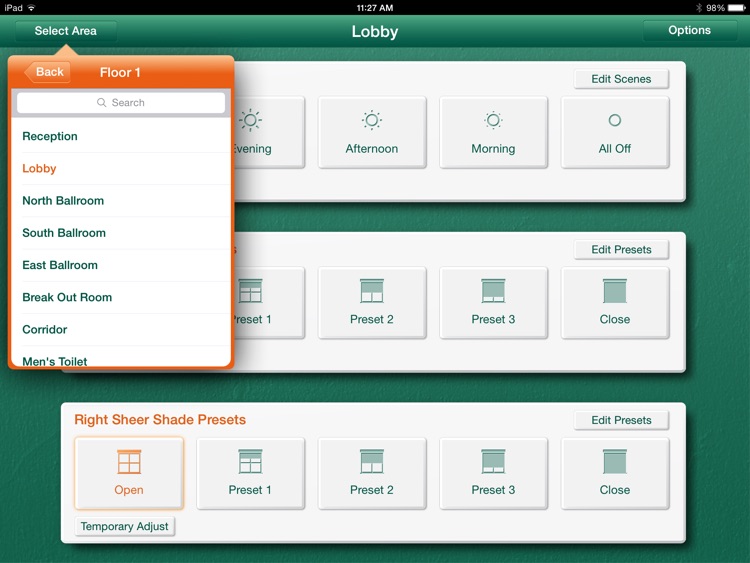Screen dimensions: 750x563
Task: Apply Right Sheer Shade Preset 2
Action: point(372,473)
